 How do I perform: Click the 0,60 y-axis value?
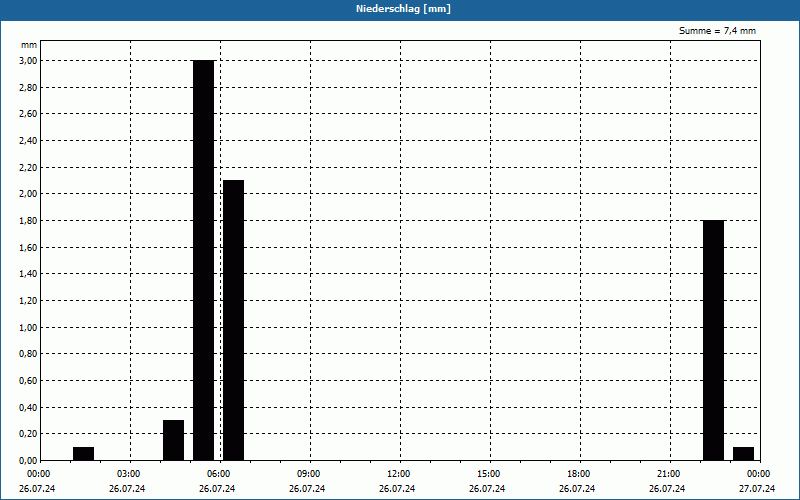point(28,381)
